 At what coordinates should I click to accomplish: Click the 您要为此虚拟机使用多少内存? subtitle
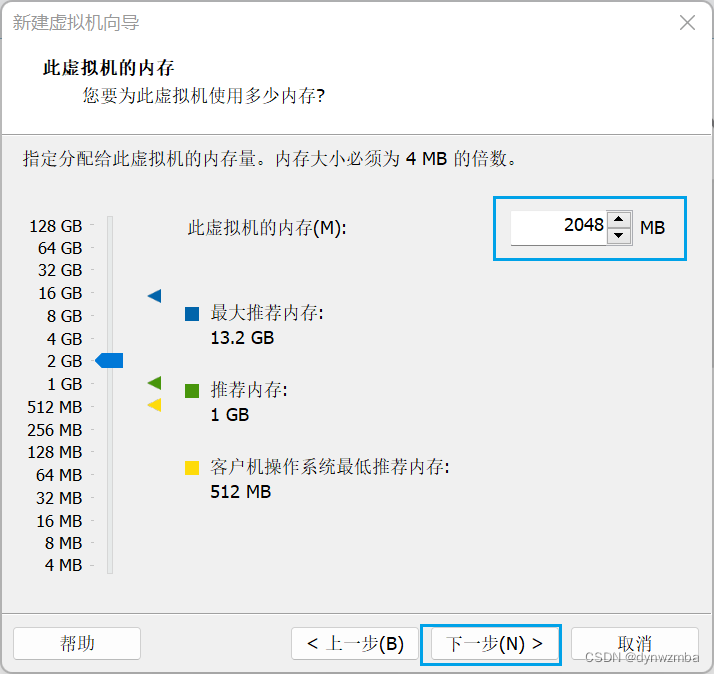(x=204, y=96)
